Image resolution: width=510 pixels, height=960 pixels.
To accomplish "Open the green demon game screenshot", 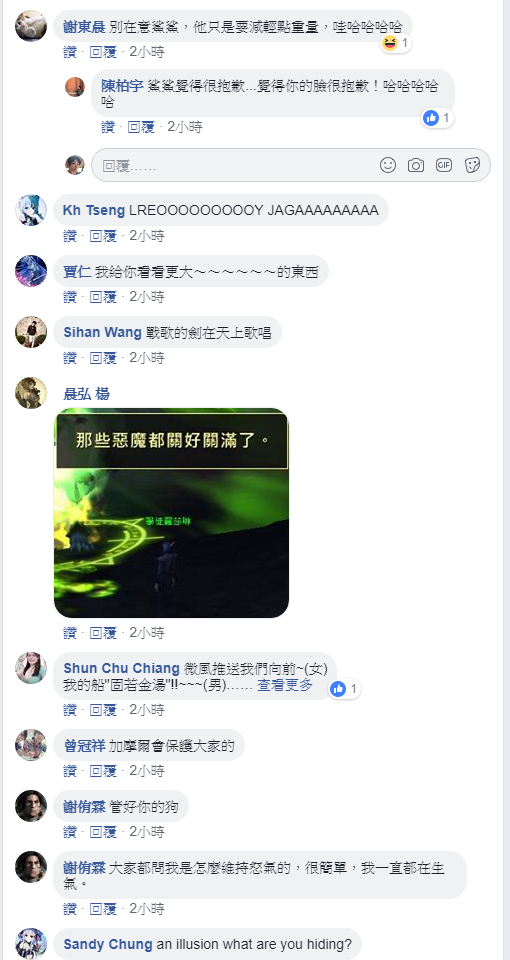I will [171, 513].
